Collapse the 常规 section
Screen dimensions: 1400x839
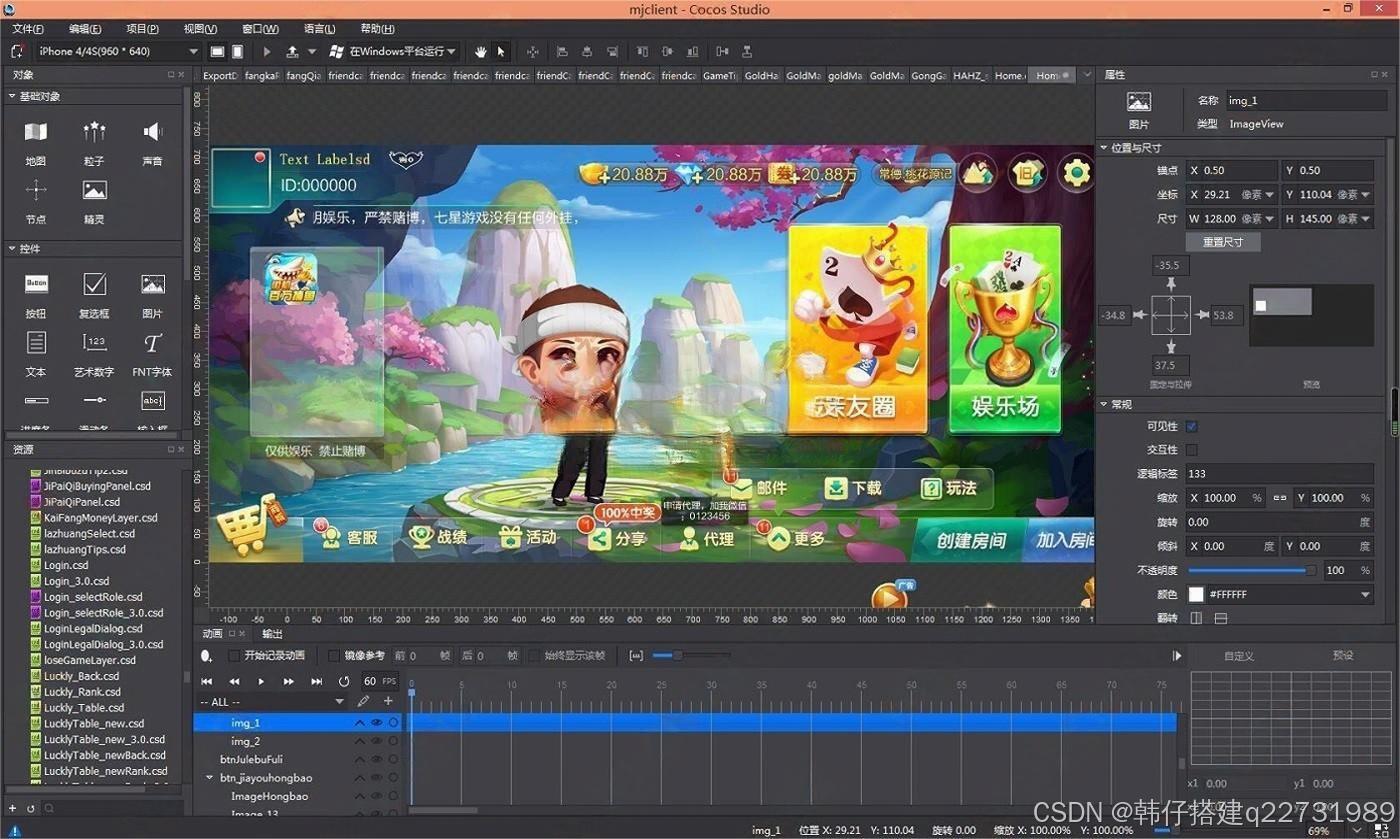[x=1104, y=404]
